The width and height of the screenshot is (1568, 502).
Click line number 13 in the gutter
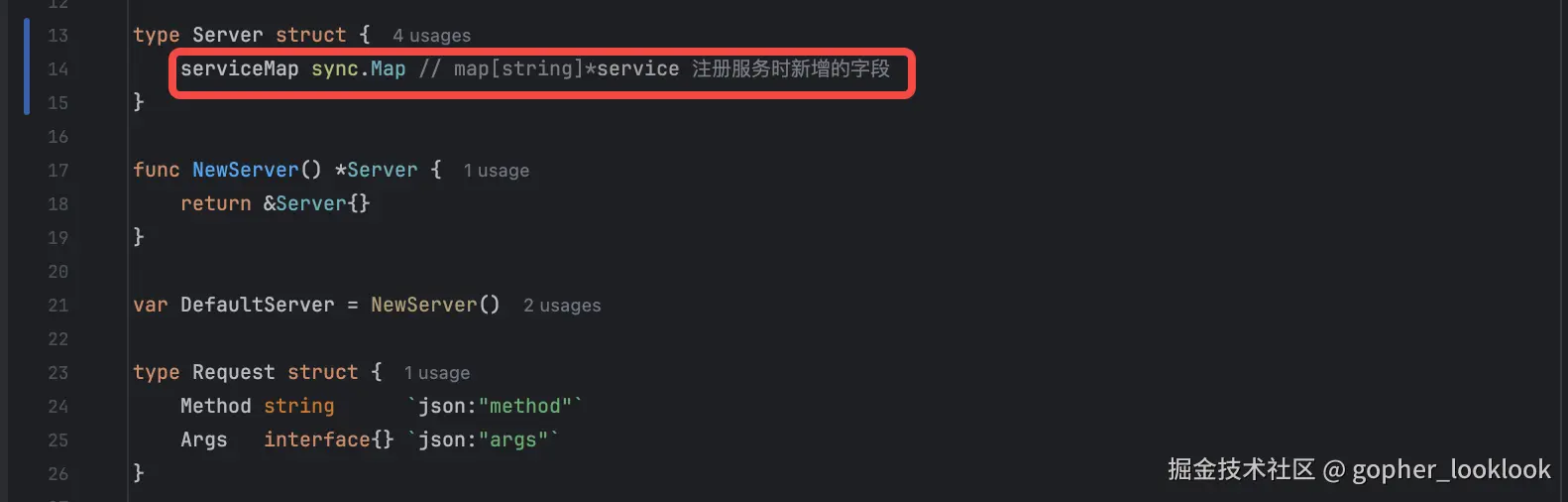pos(57,36)
